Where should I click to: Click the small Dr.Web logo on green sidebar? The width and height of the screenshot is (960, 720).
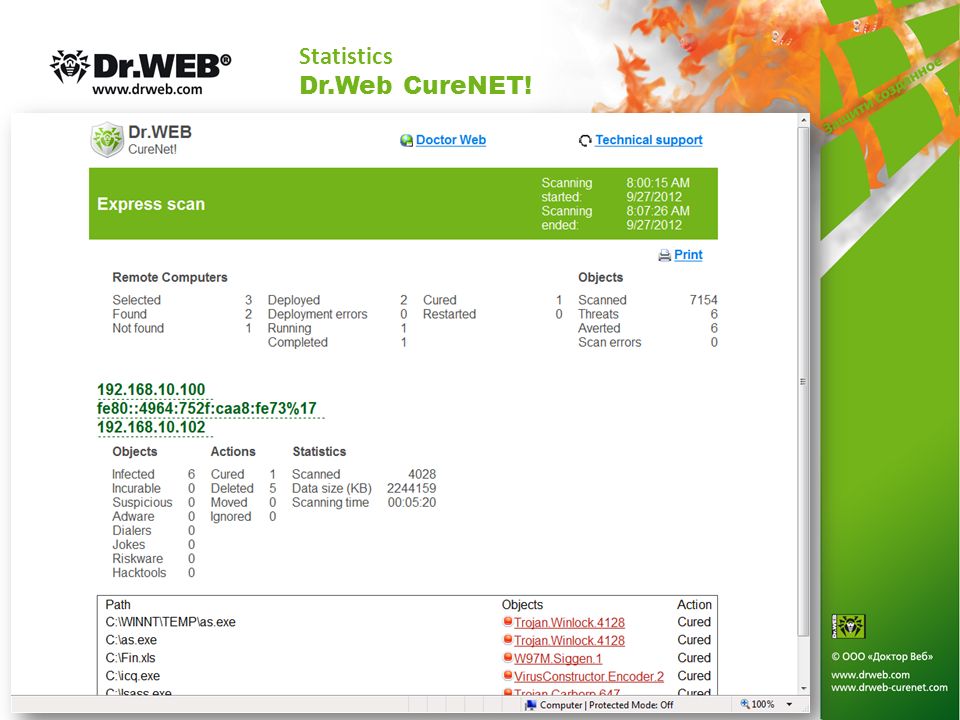848,626
